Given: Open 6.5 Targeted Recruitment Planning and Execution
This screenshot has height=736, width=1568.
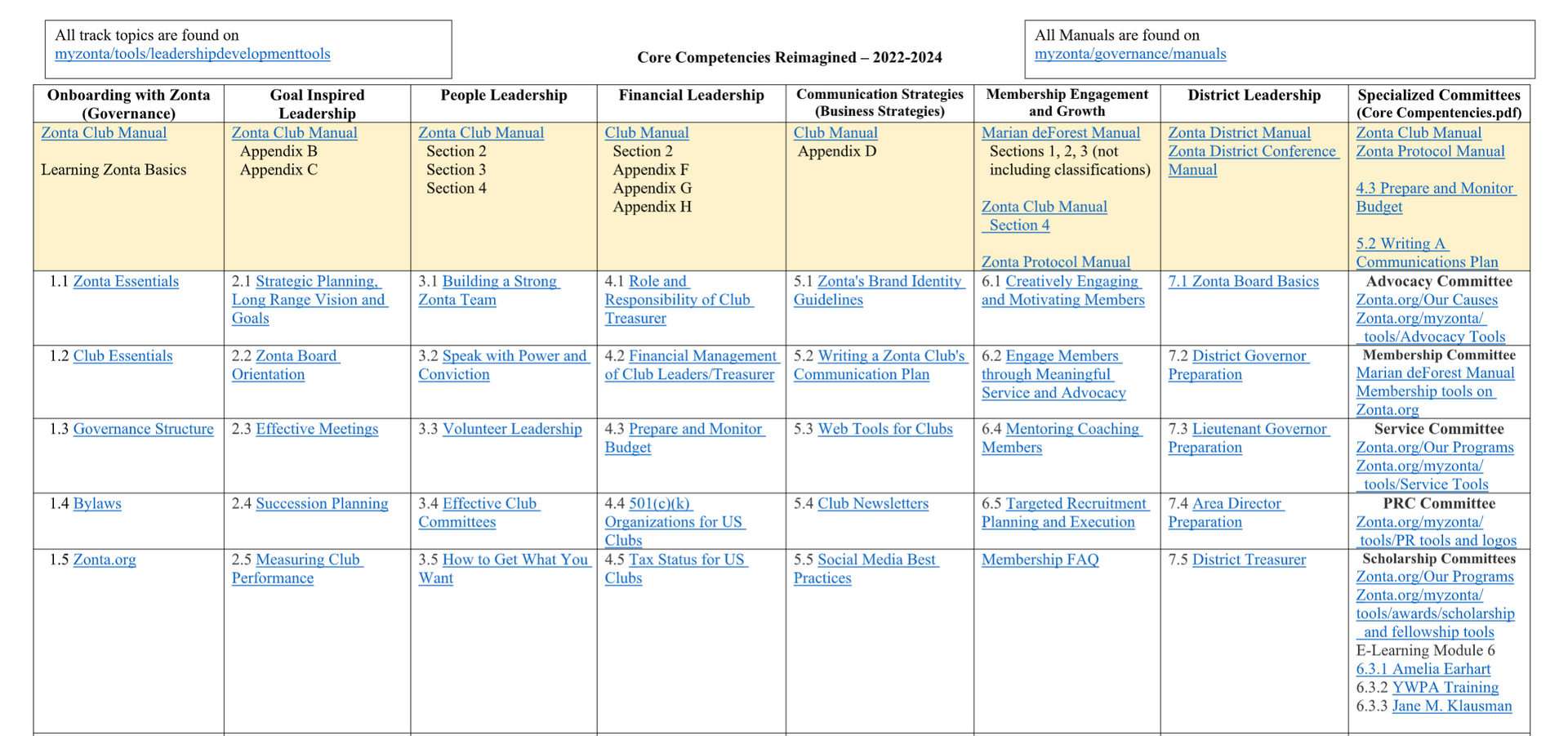Looking at the screenshot, I should (1066, 513).
